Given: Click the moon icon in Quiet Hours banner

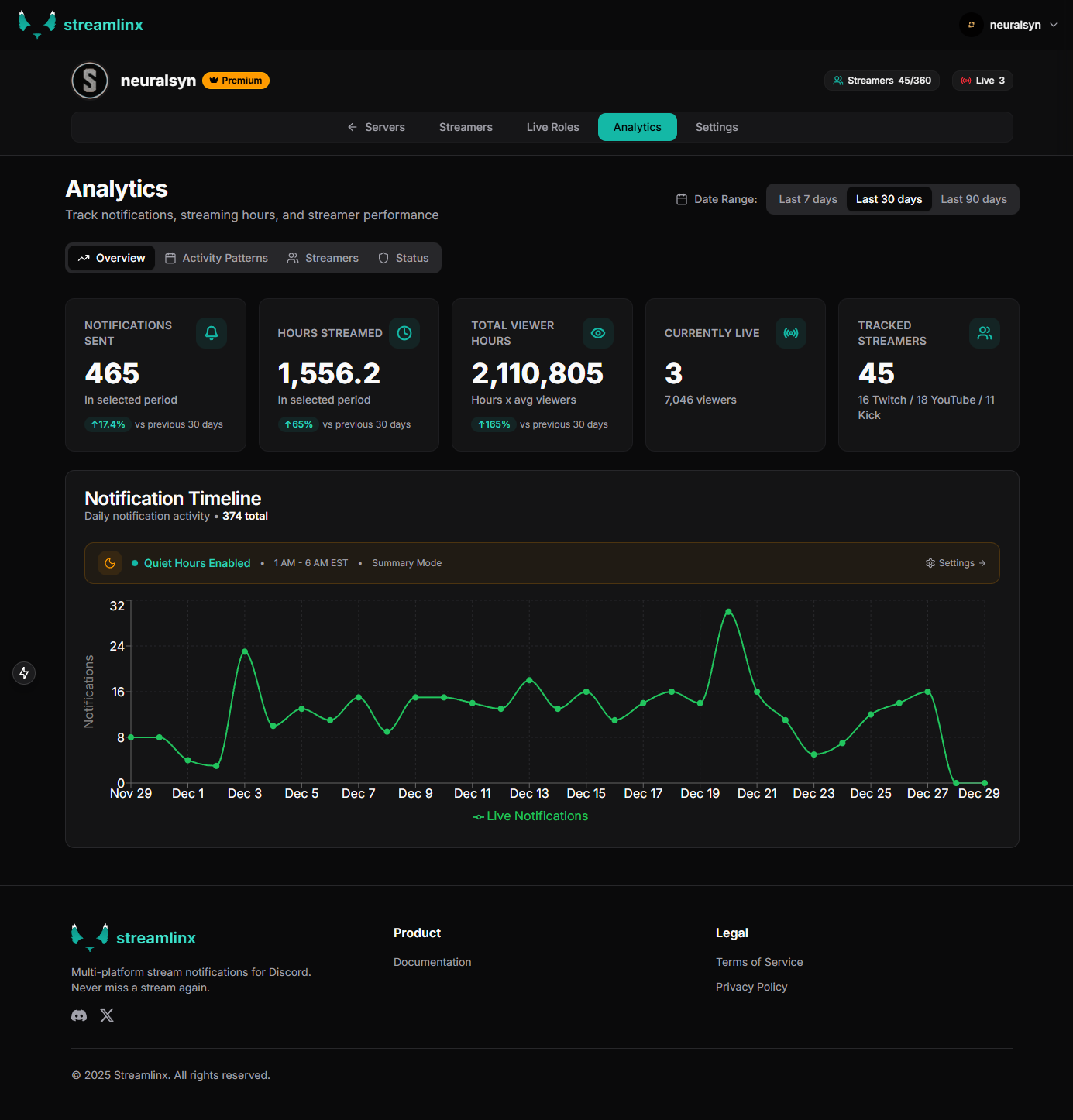Looking at the screenshot, I should pyautogui.click(x=109, y=563).
